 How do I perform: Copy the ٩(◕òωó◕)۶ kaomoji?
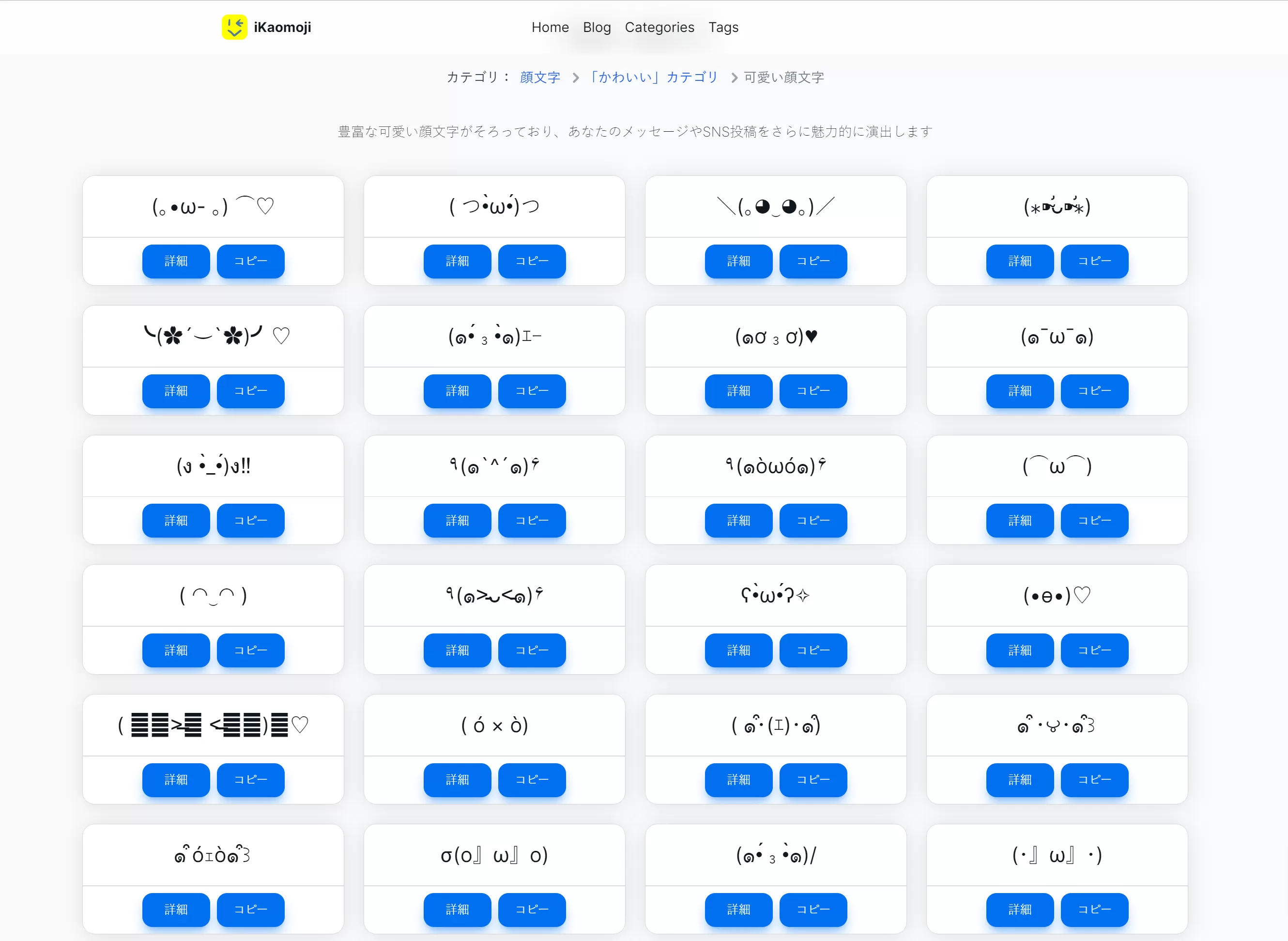813,521
